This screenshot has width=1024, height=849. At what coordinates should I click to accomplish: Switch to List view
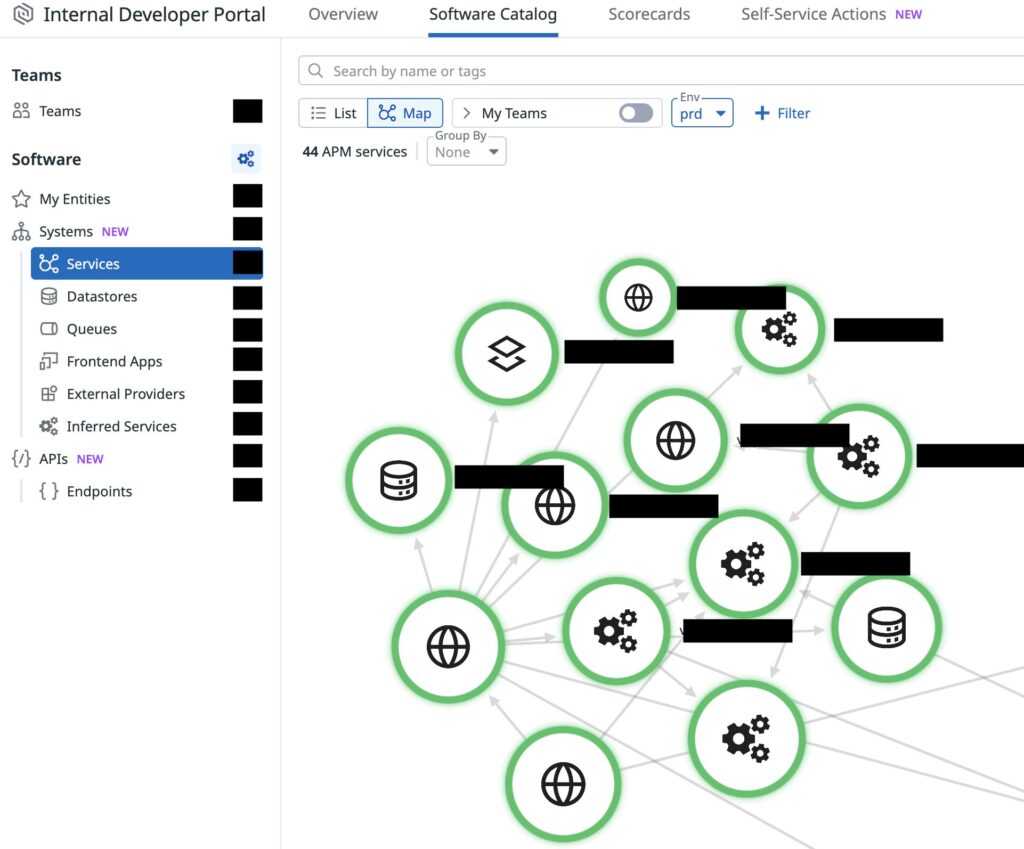point(334,113)
